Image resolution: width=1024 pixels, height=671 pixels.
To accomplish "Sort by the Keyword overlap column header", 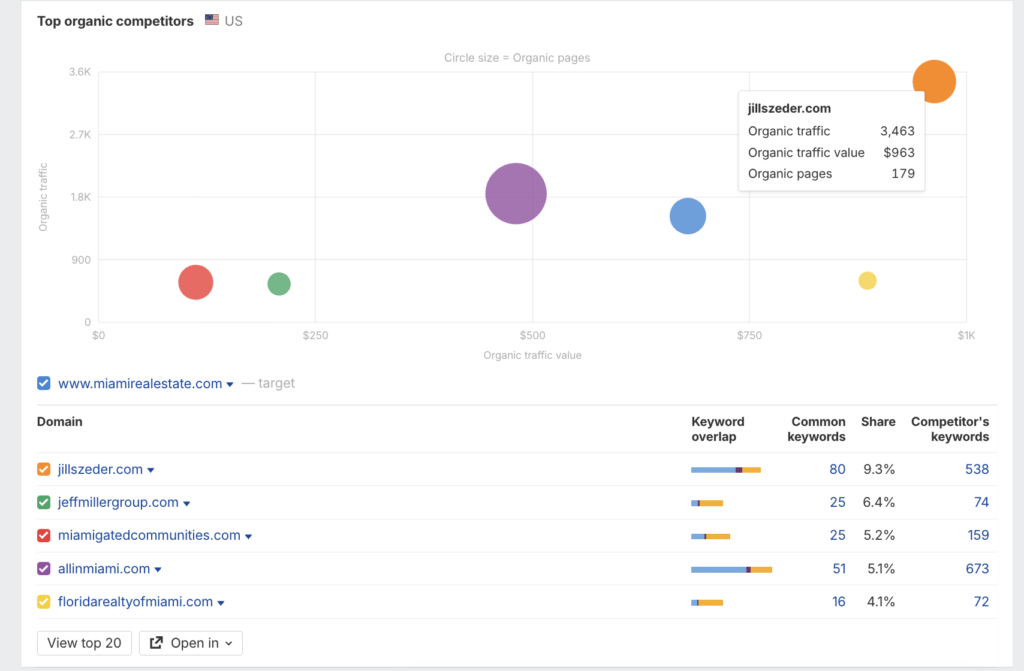I will [x=717, y=429].
